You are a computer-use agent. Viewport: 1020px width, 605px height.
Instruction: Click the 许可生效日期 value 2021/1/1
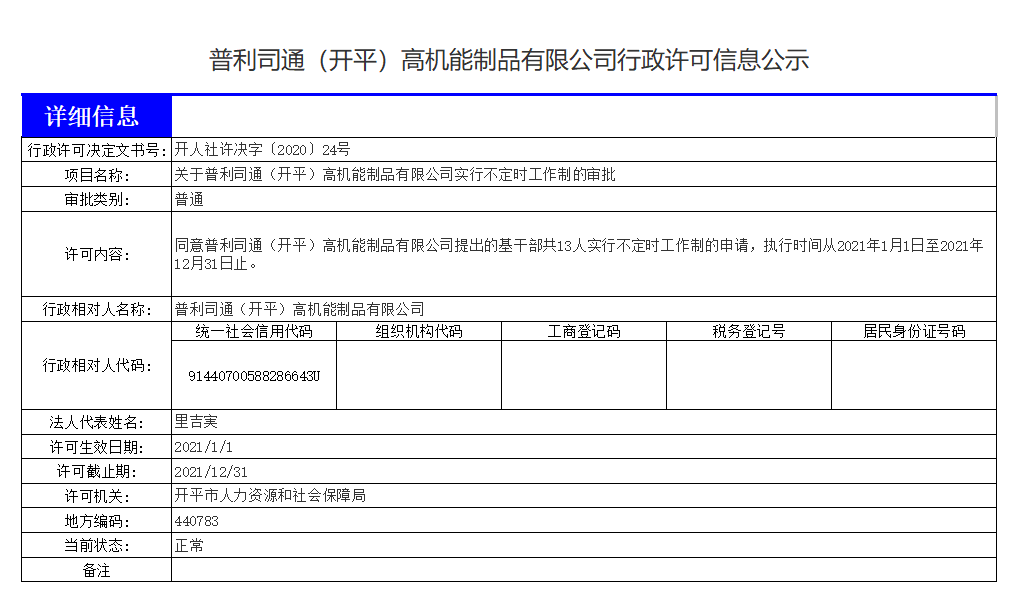203,447
